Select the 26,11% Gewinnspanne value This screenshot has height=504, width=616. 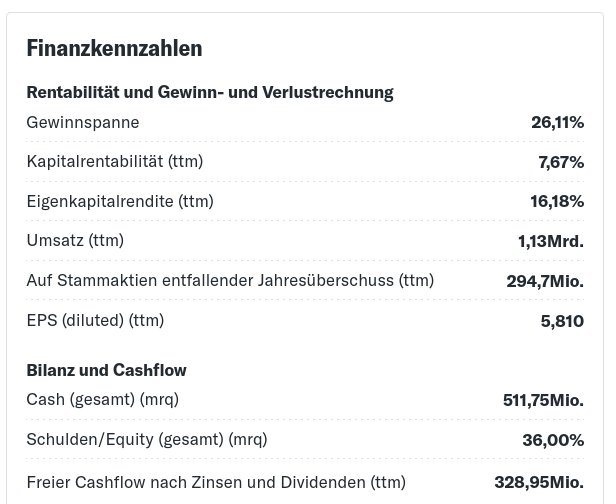click(557, 122)
